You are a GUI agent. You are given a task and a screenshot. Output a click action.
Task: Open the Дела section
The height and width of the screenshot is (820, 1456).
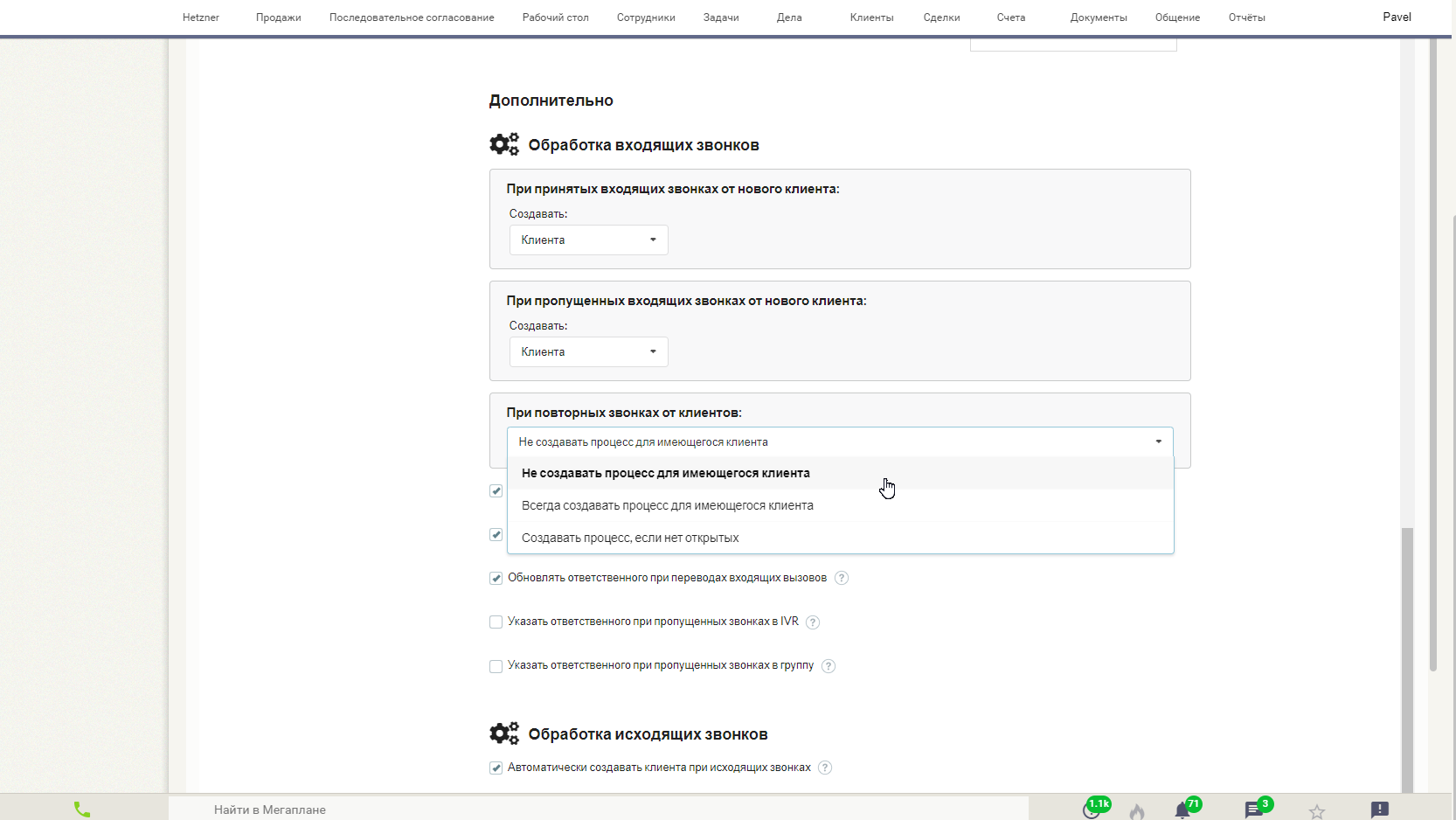pos(789,17)
